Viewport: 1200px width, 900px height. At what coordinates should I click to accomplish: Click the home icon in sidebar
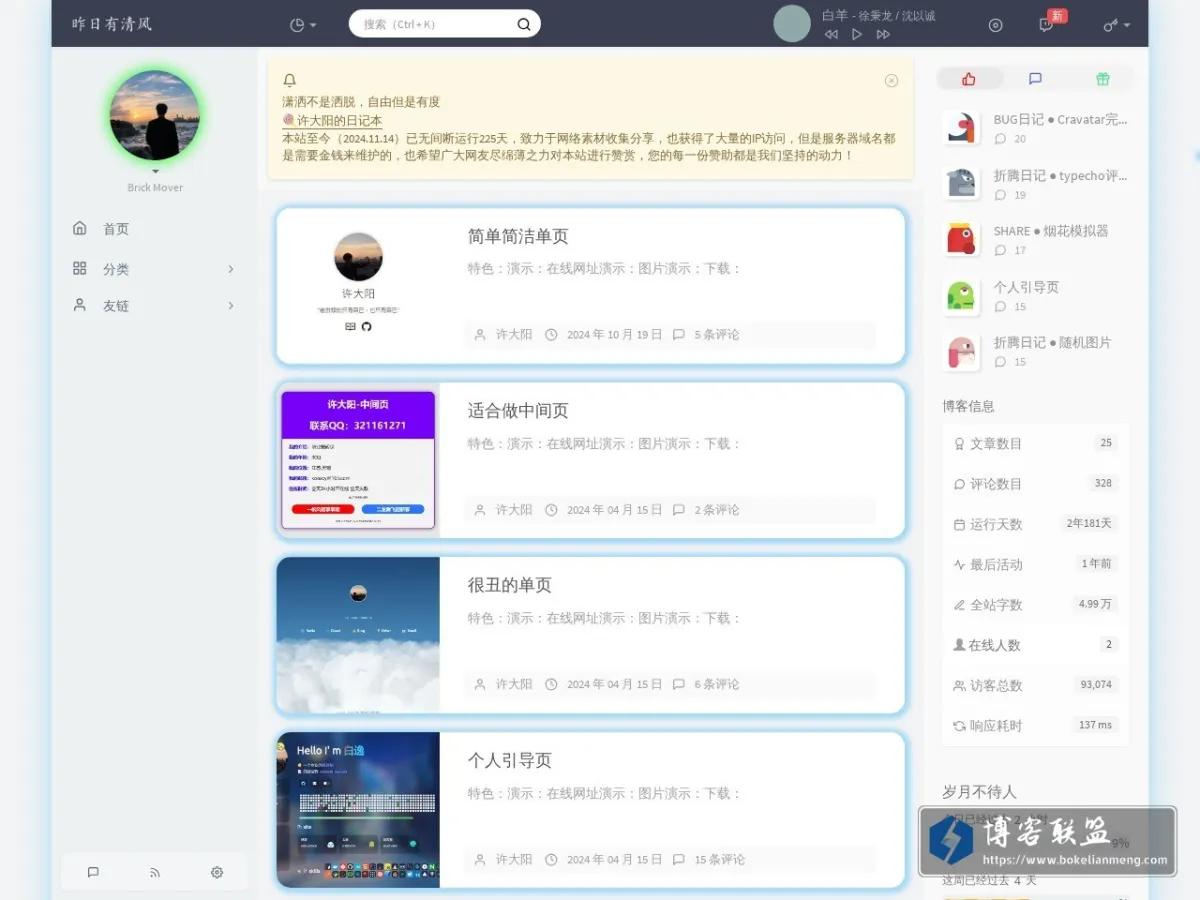(80, 228)
